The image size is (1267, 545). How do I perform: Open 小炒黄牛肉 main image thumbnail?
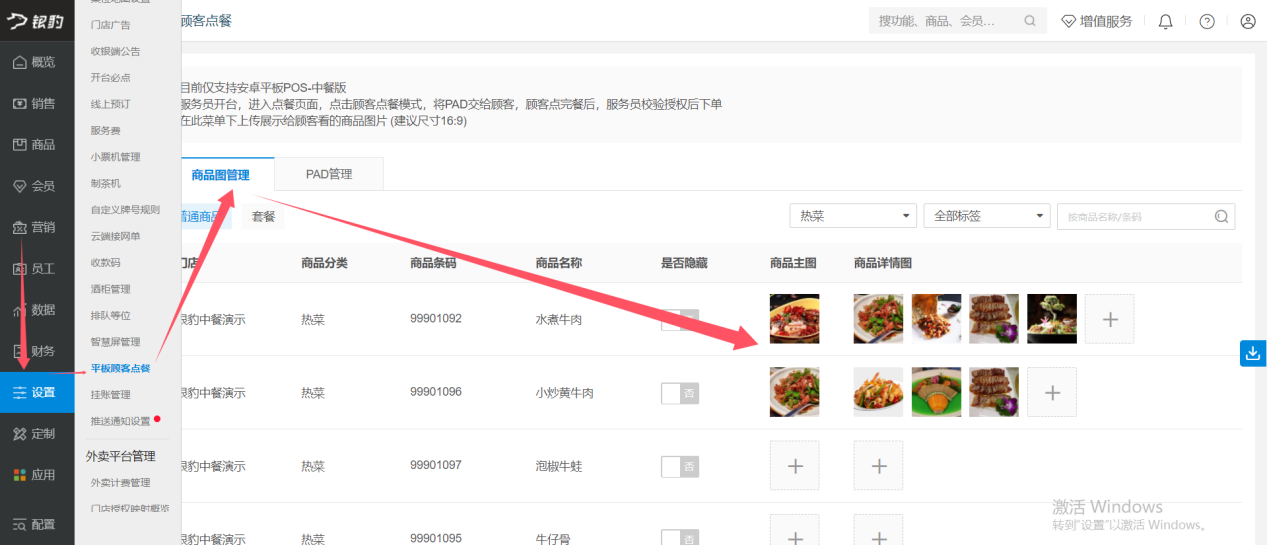795,393
